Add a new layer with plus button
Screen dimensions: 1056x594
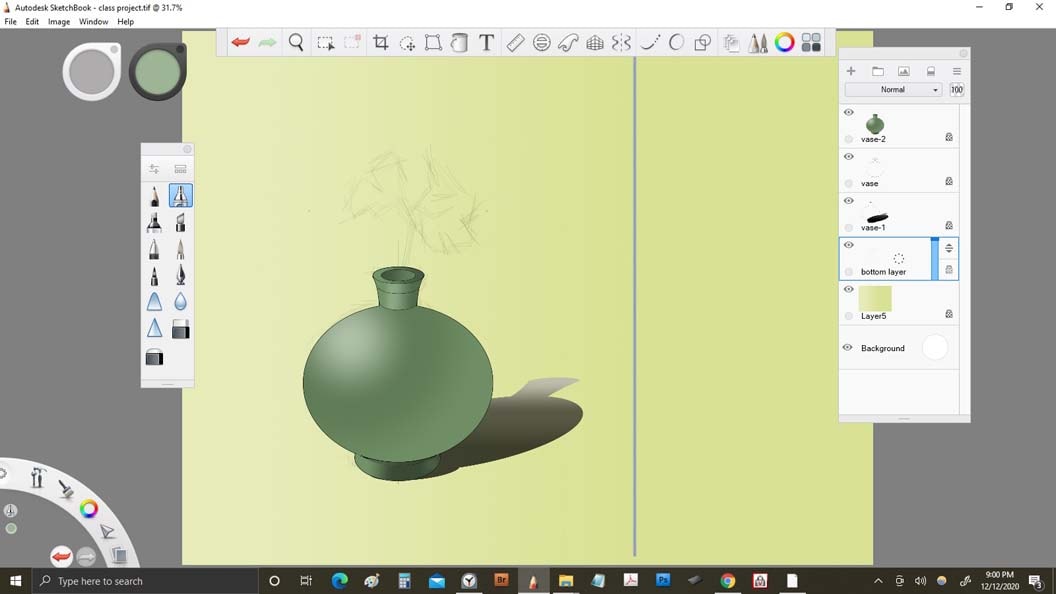coord(851,71)
